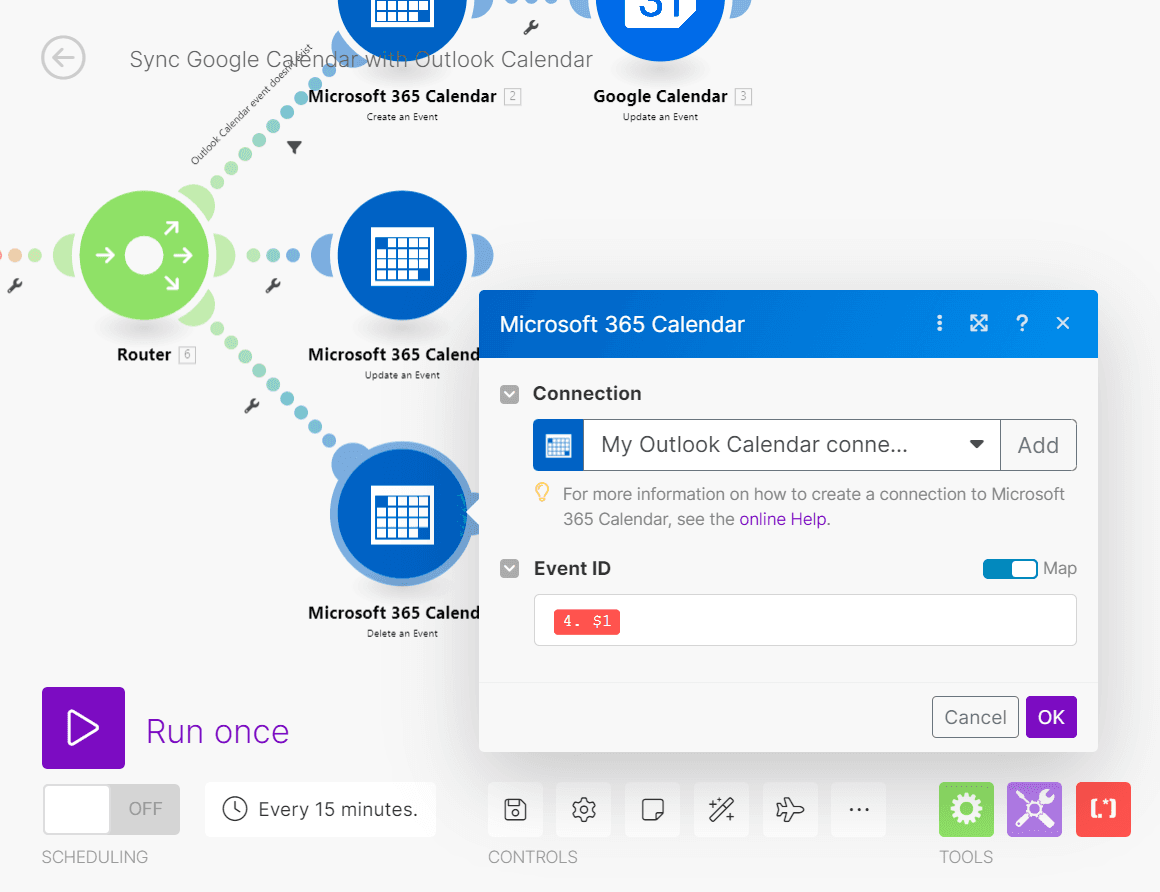This screenshot has height=892, width=1160.
Task: Switch the scheduling OFF toggle on
Action: (x=111, y=808)
